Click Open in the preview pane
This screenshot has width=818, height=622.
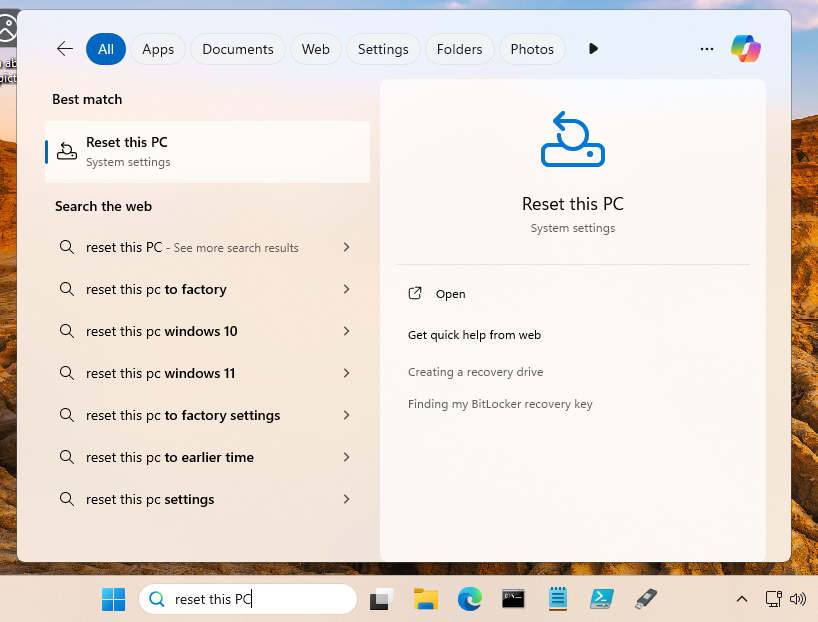click(x=451, y=294)
